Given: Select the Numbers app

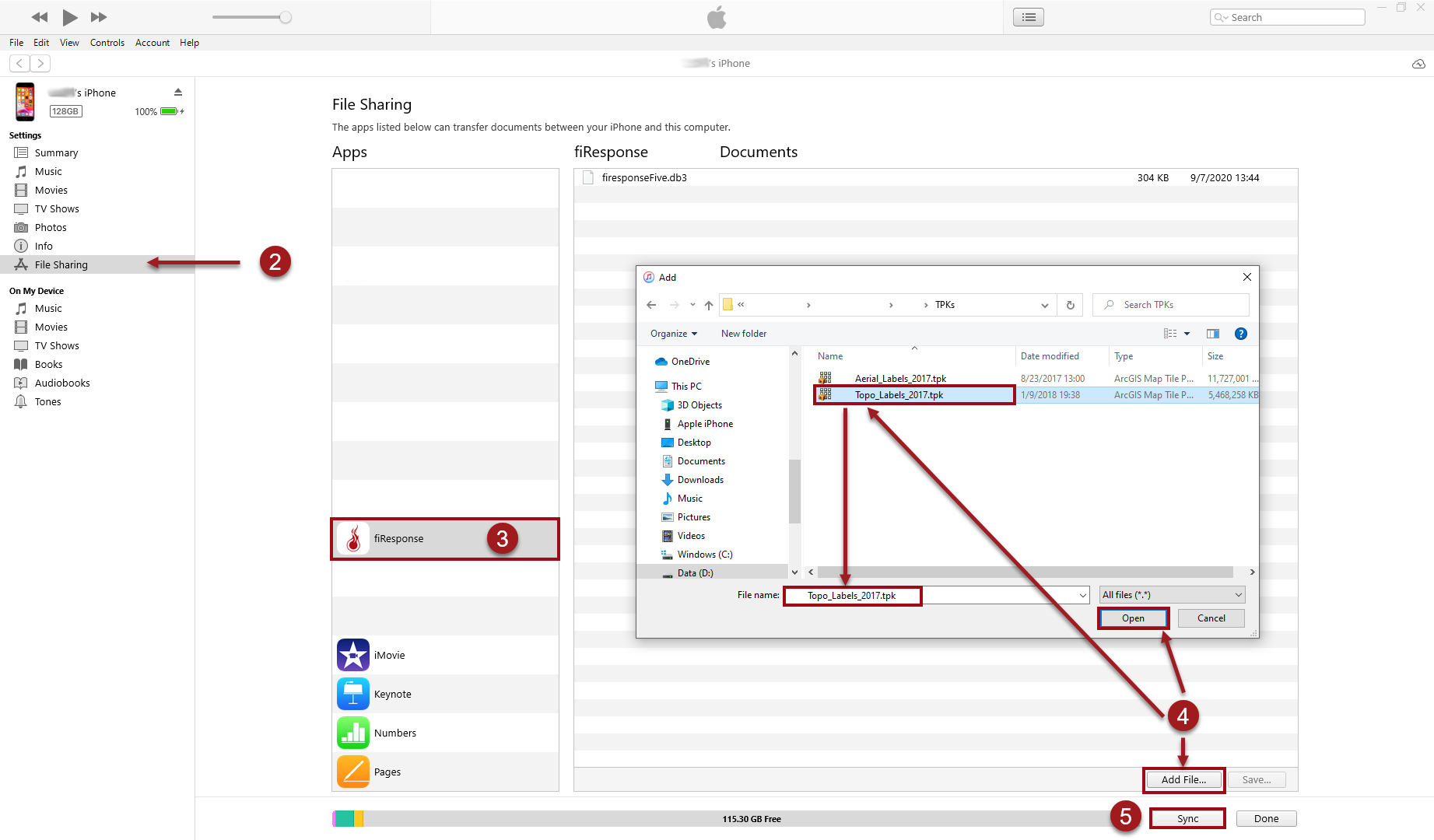Looking at the screenshot, I should (x=445, y=733).
